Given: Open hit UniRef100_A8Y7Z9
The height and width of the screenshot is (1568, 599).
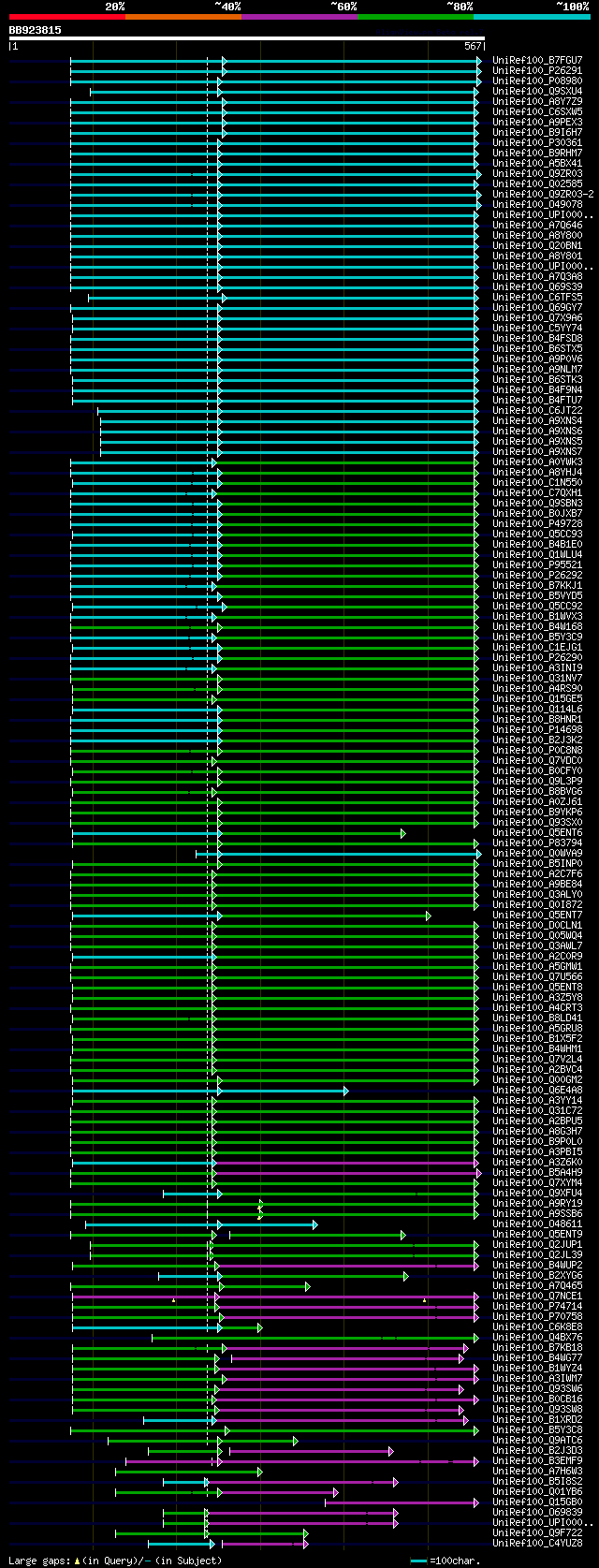Looking at the screenshot, I should click(537, 101).
